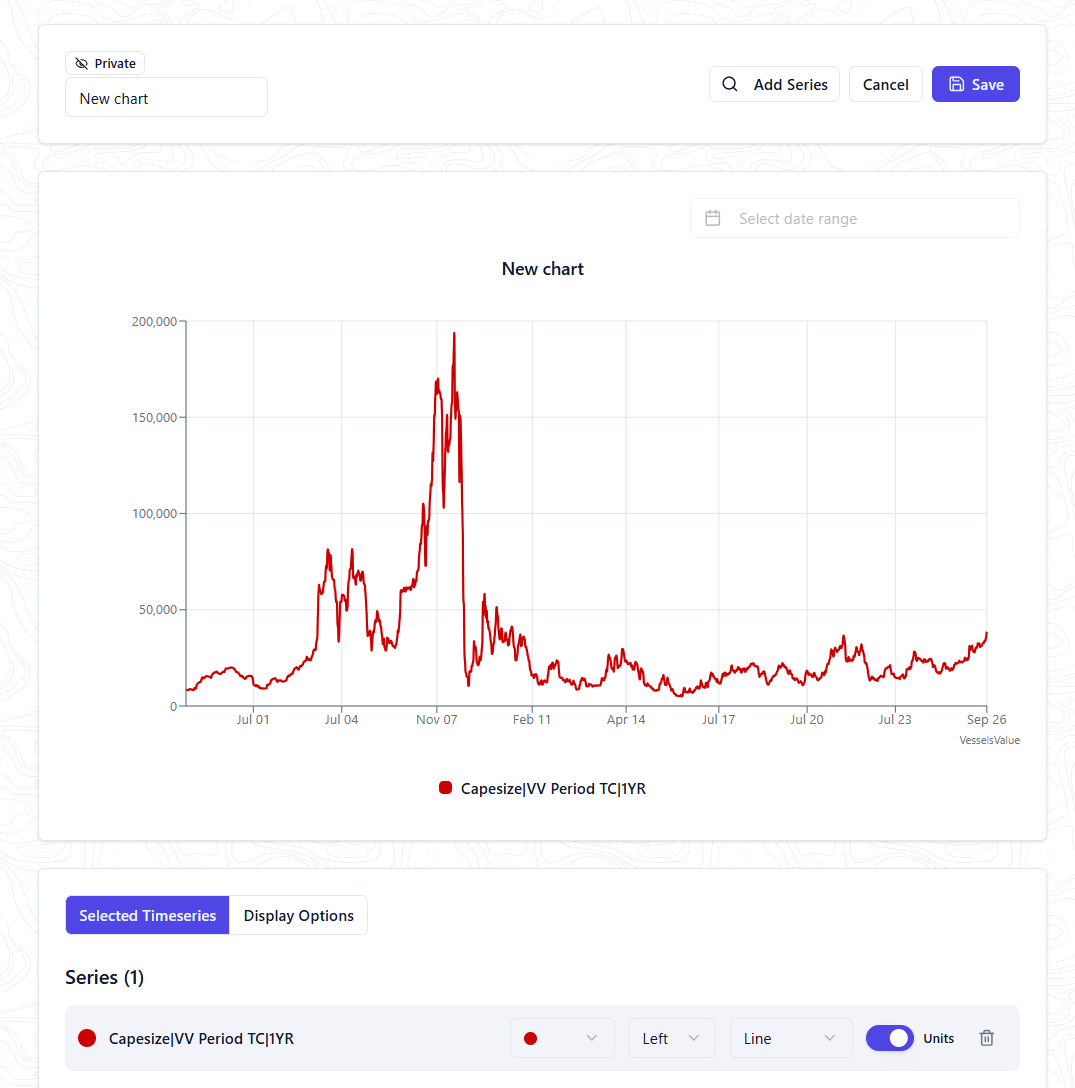Click the Sep 26 x-axis label
The height and width of the screenshot is (1088, 1075).
tap(986, 720)
